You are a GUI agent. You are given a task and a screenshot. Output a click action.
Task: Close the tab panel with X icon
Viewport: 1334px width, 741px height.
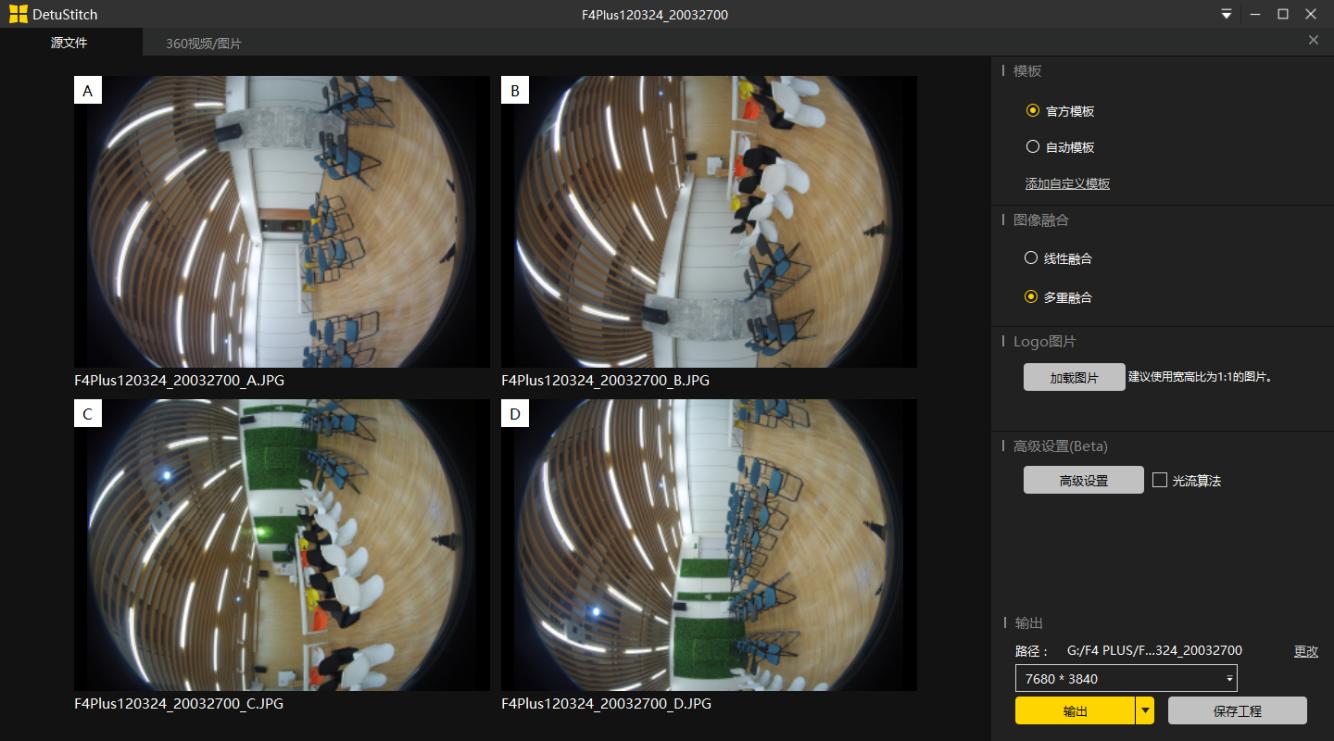1313,40
